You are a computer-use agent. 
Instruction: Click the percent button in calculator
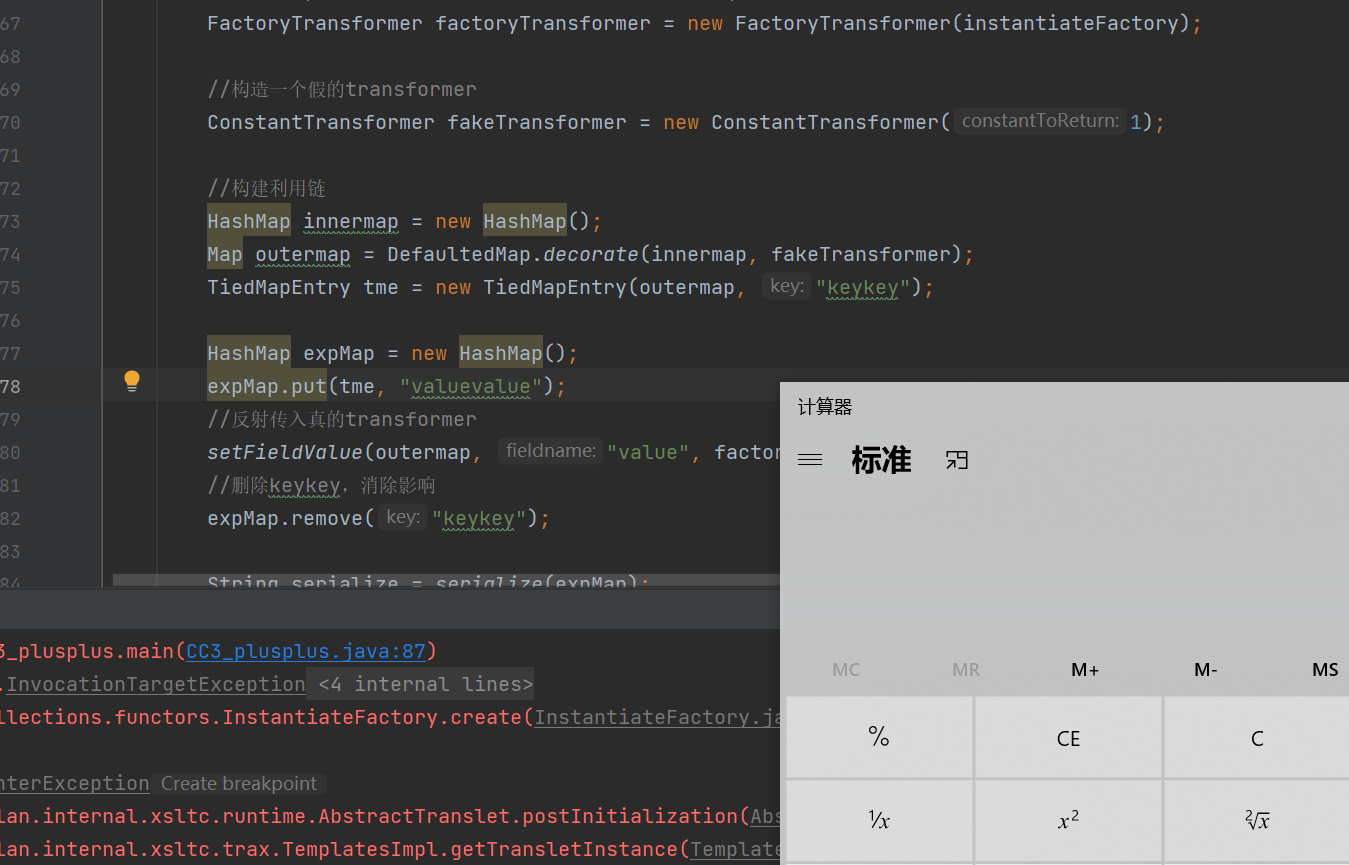coord(879,738)
